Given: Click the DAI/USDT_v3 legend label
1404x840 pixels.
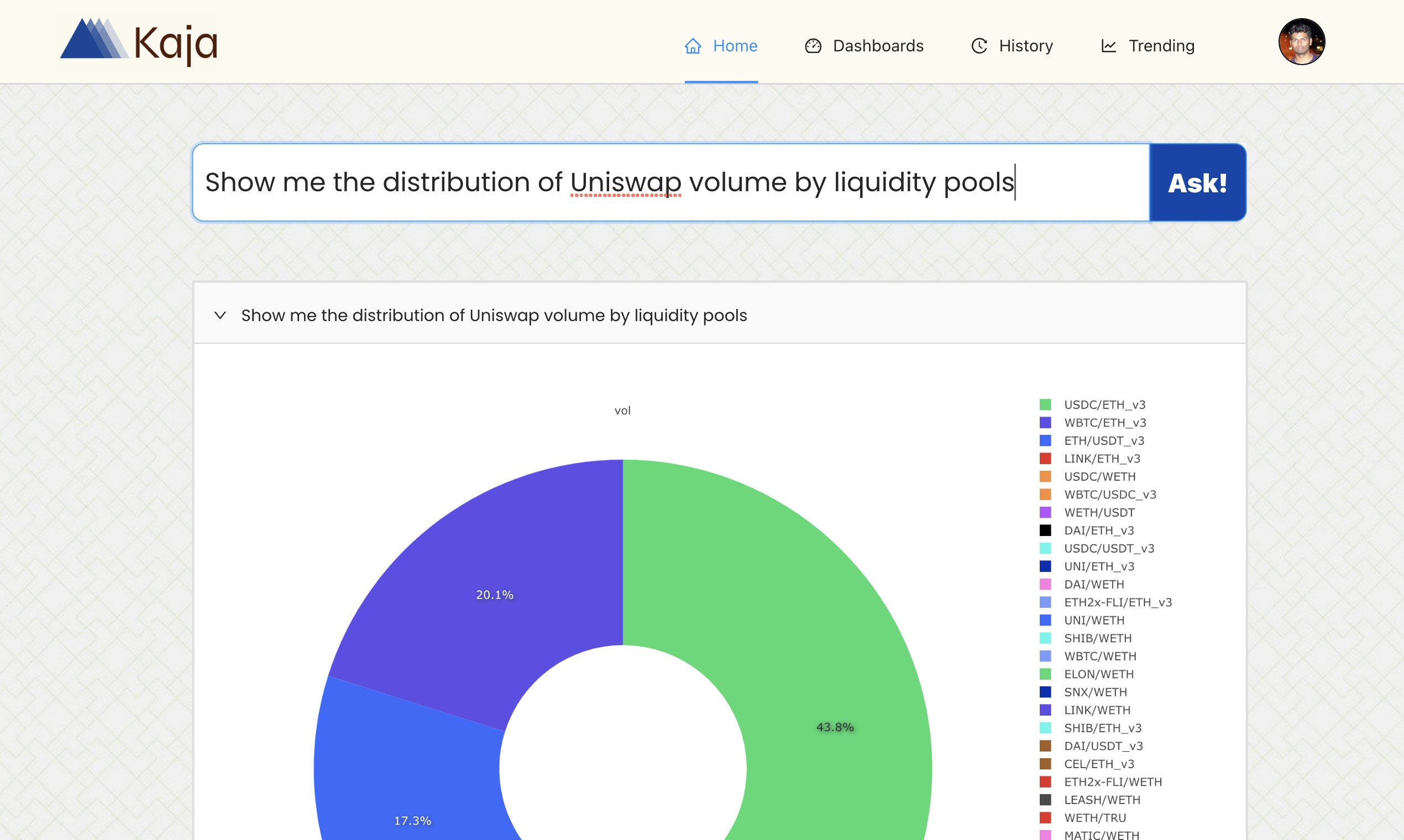Looking at the screenshot, I should (x=1103, y=746).
